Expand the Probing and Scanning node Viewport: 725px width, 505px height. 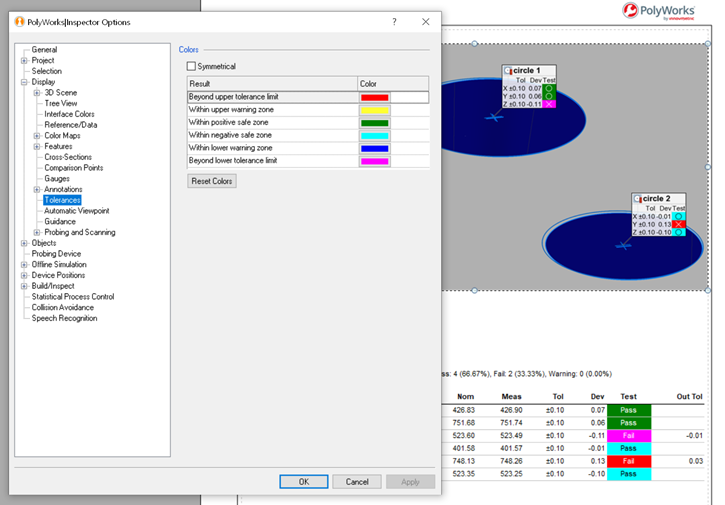(x=37, y=232)
